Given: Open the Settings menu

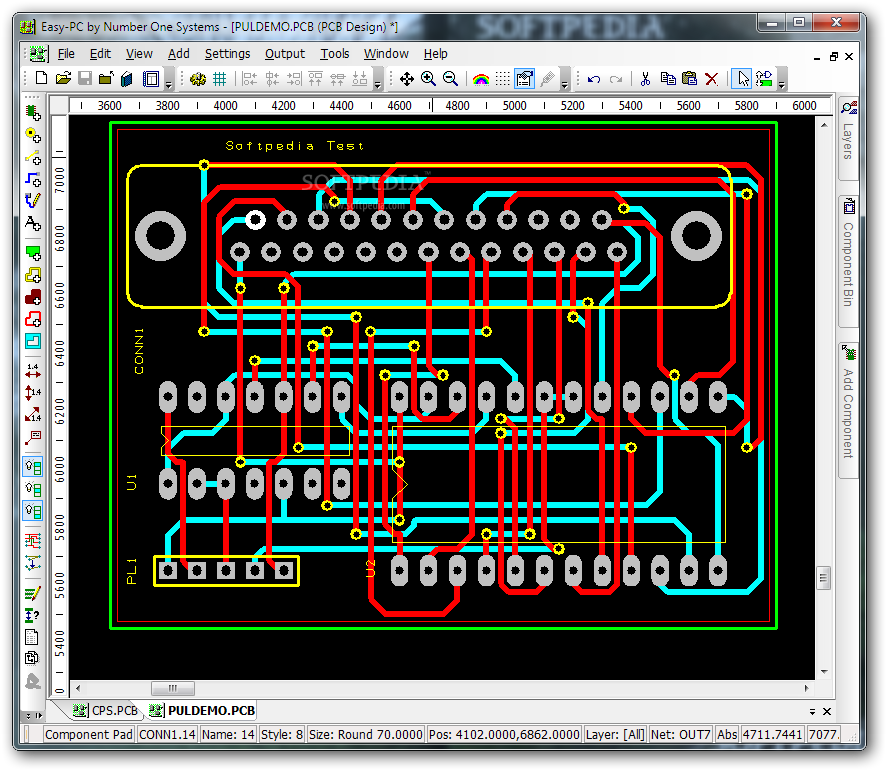Looking at the screenshot, I should (x=227, y=54).
